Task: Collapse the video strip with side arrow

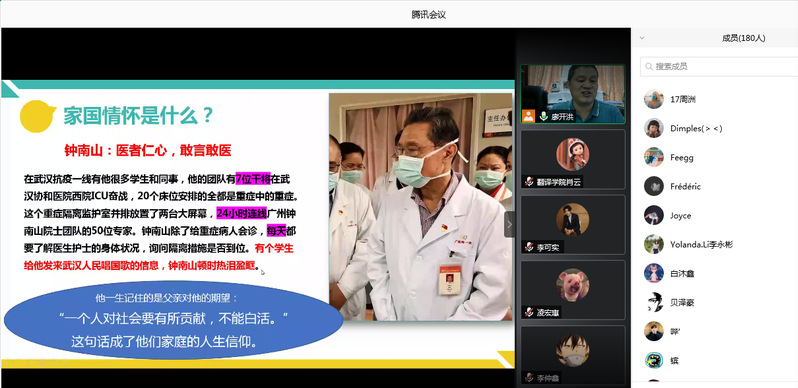Action: coord(509,225)
